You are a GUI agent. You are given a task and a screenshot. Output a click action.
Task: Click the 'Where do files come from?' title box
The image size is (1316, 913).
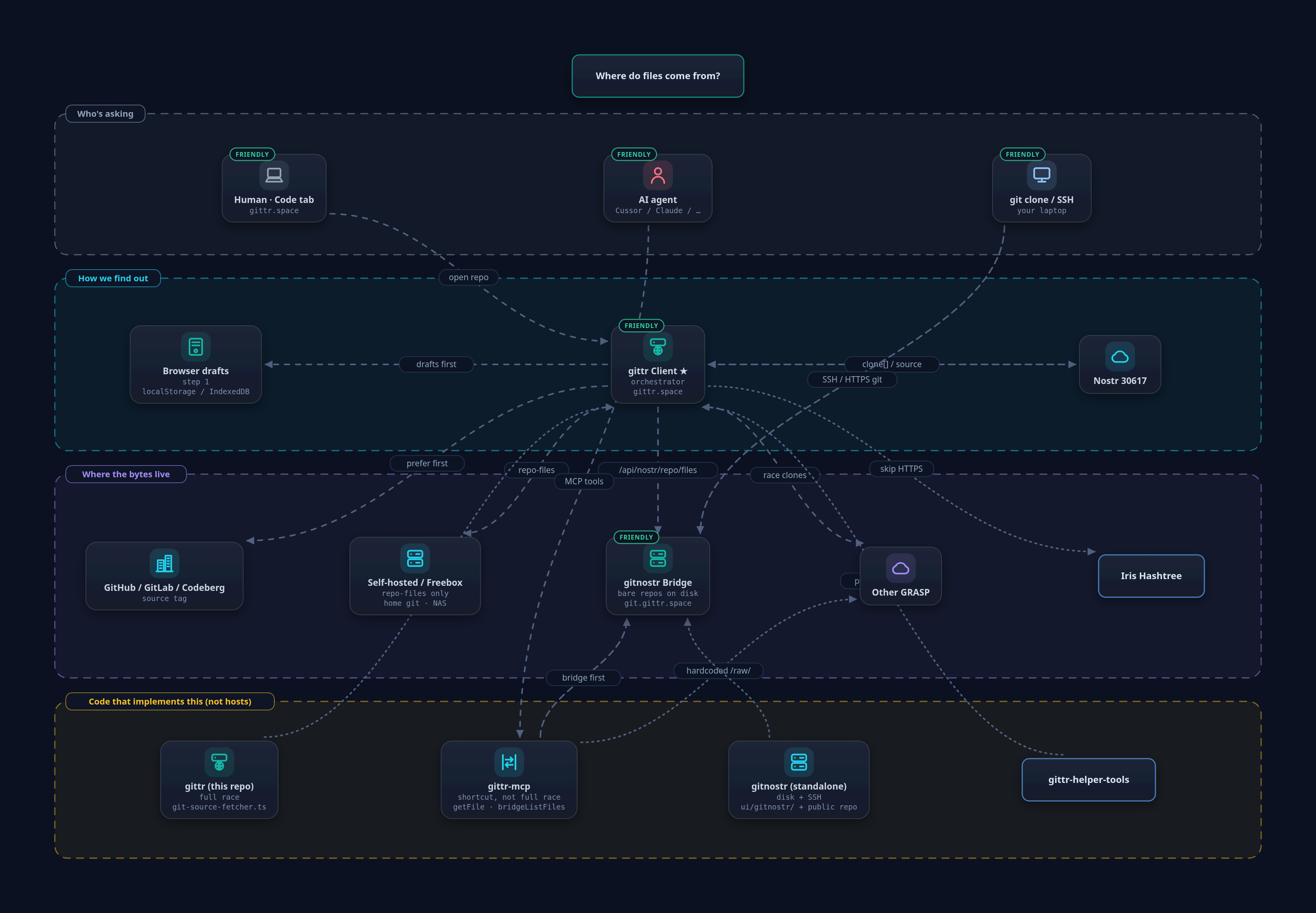(658, 76)
